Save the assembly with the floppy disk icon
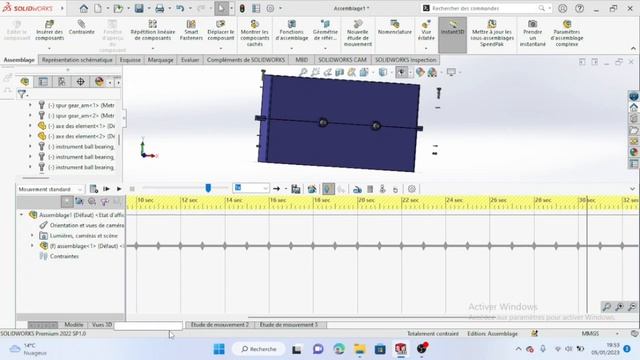This screenshot has height=360, width=640. (x=139, y=8)
